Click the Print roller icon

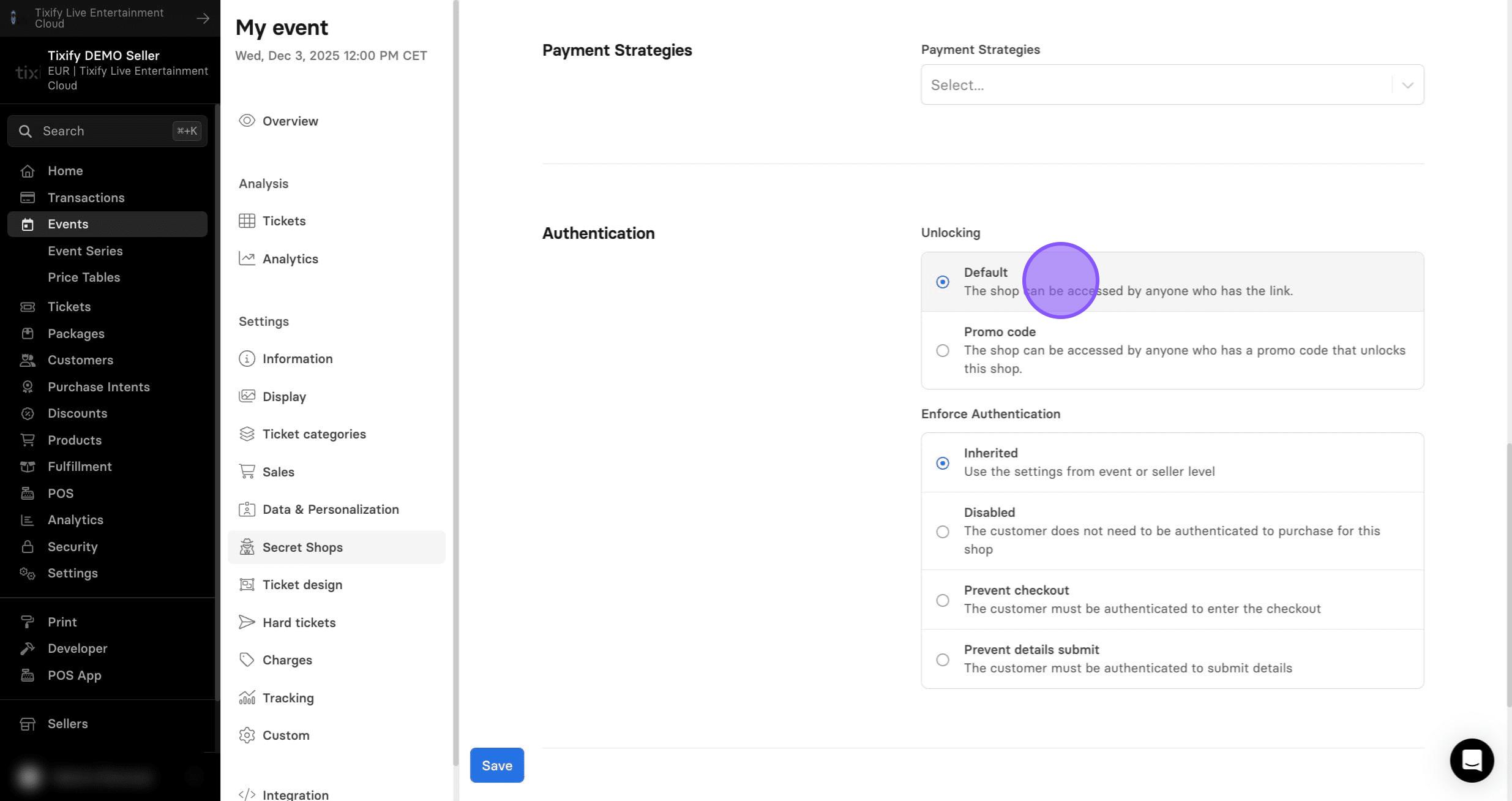coord(28,622)
